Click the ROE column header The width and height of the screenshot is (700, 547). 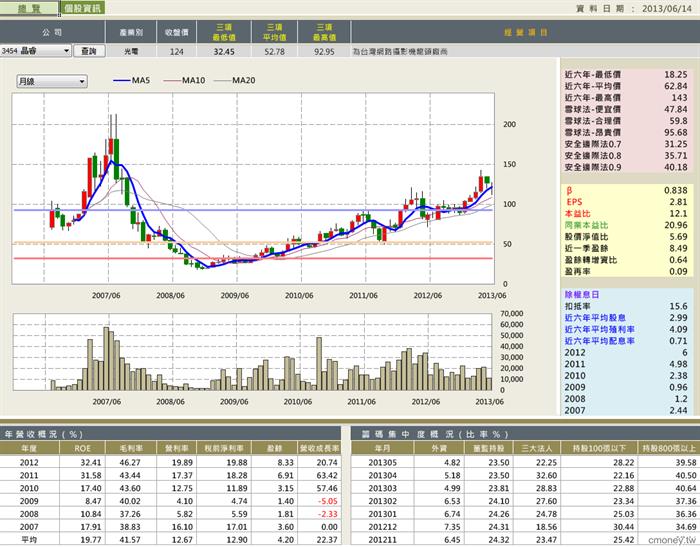[x=83, y=448]
